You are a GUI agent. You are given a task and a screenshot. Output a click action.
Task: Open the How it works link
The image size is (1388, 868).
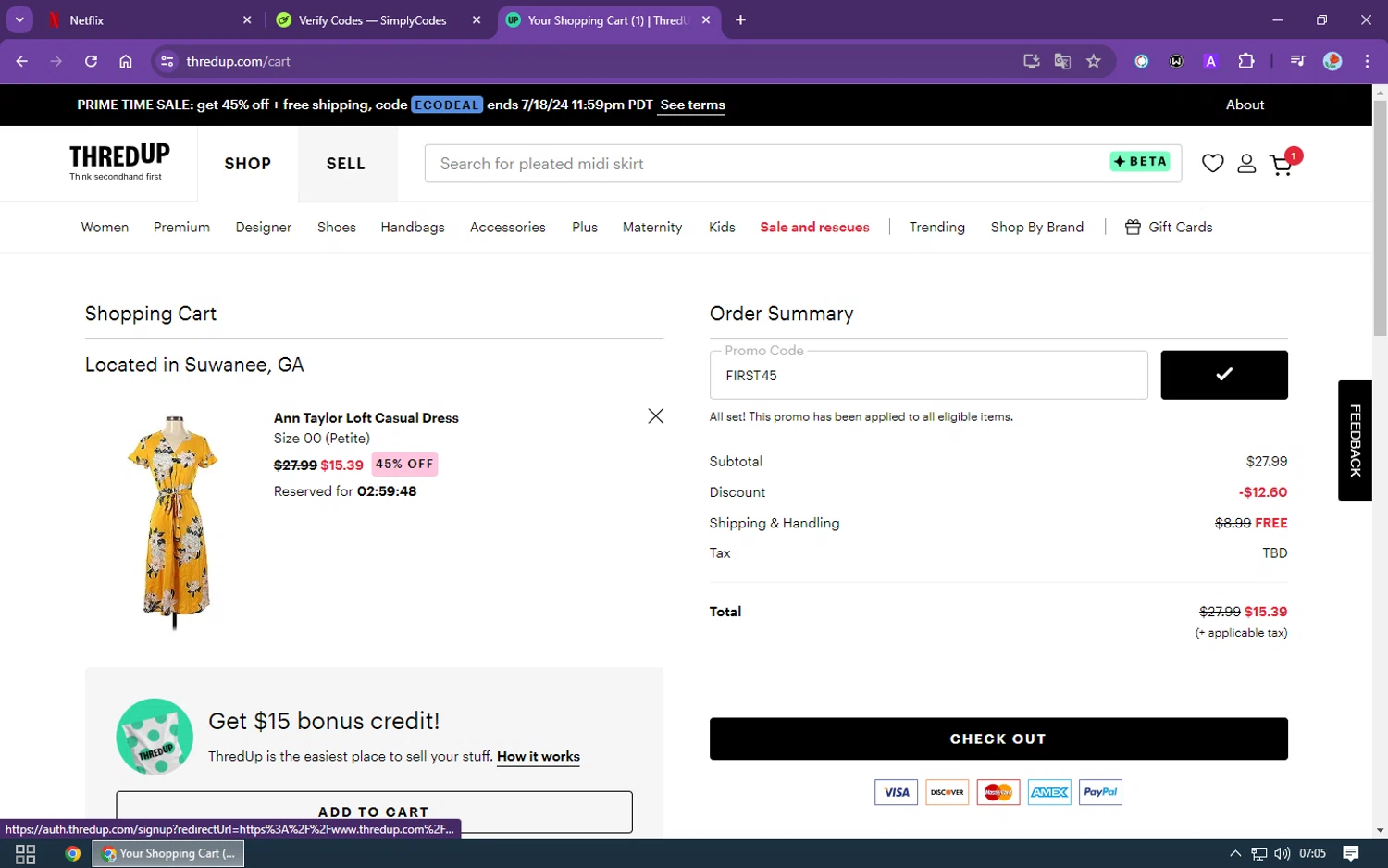coord(539,757)
